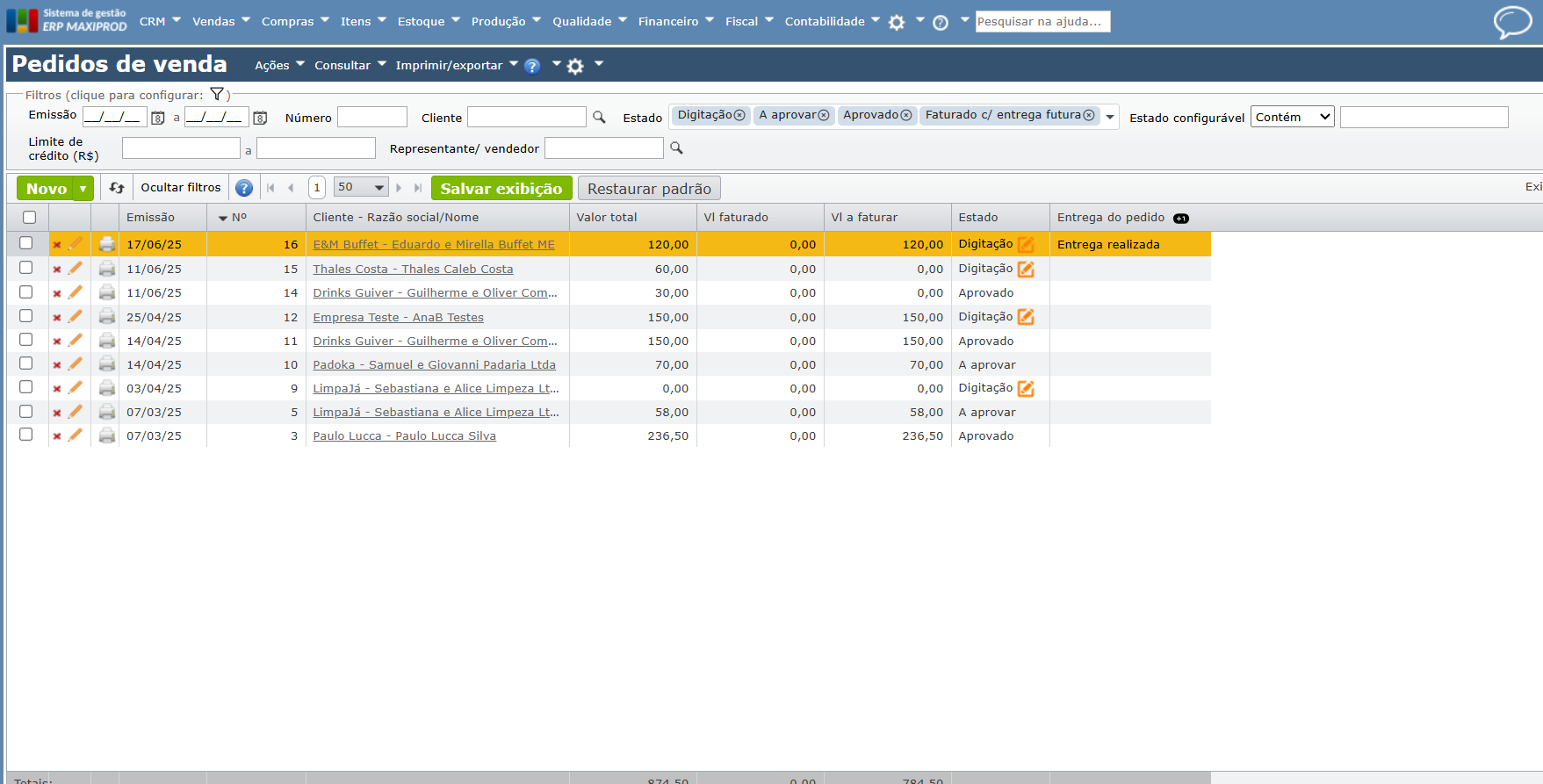1543x784 pixels.
Task: Open the Vendas menu
Action: [221, 21]
